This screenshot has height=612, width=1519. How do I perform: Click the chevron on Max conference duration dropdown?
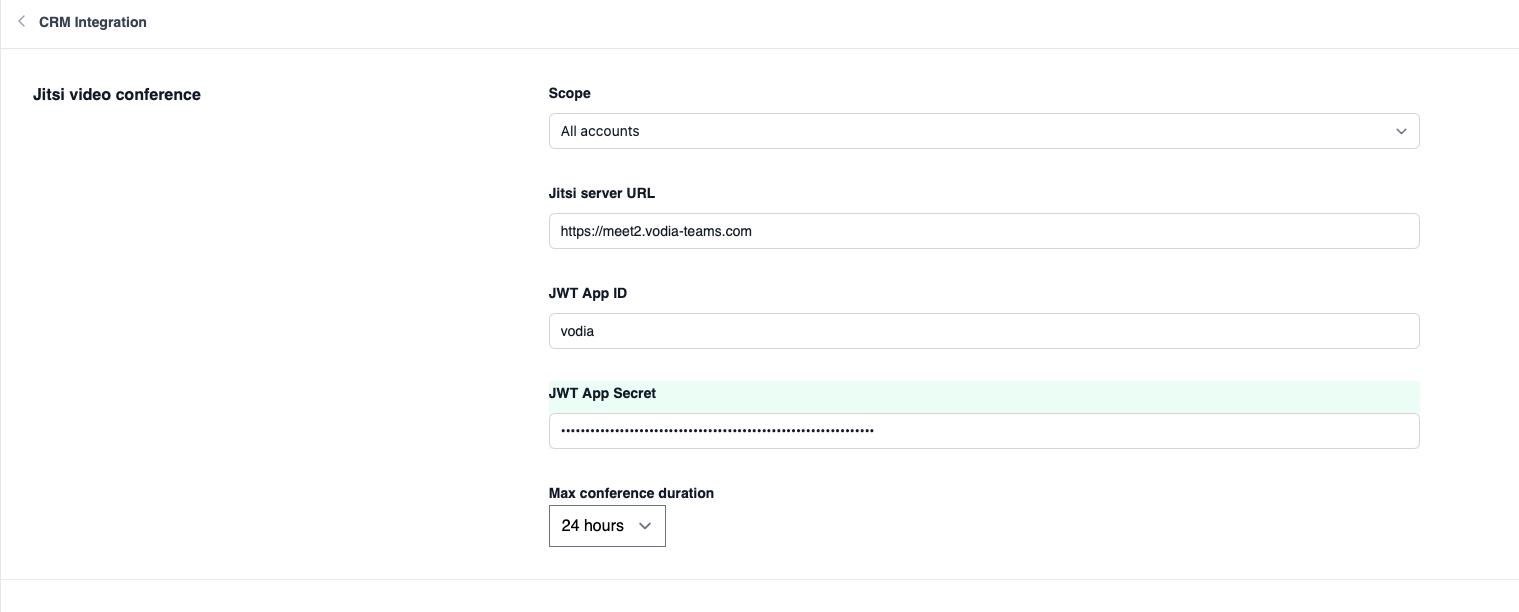coord(645,526)
